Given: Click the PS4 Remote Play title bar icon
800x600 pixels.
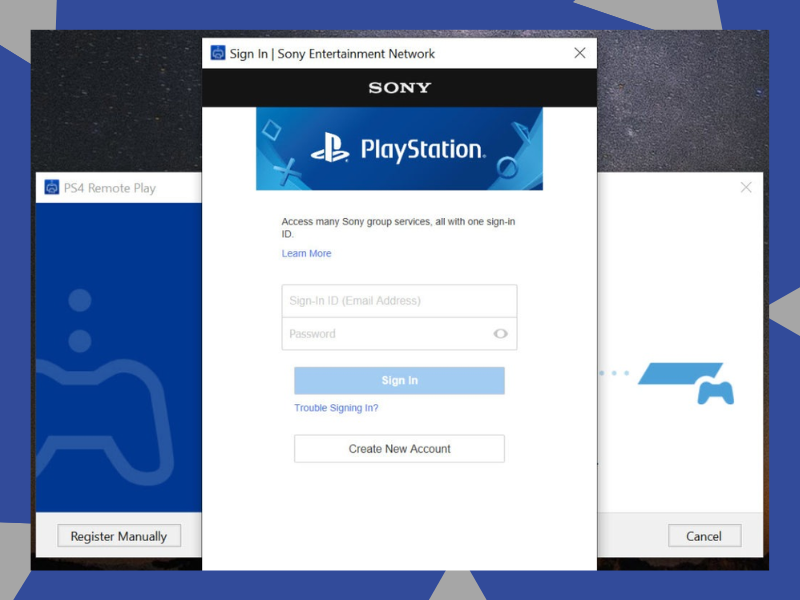Looking at the screenshot, I should [x=52, y=187].
